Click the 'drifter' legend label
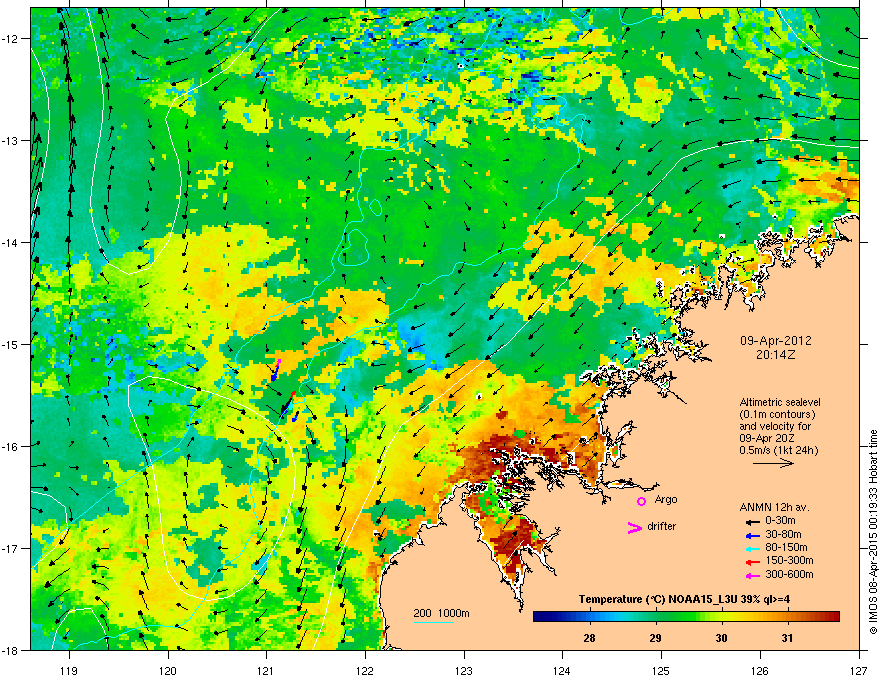Image resolution: width=880 pixels, height=680 pixels. tap(662, 526)
